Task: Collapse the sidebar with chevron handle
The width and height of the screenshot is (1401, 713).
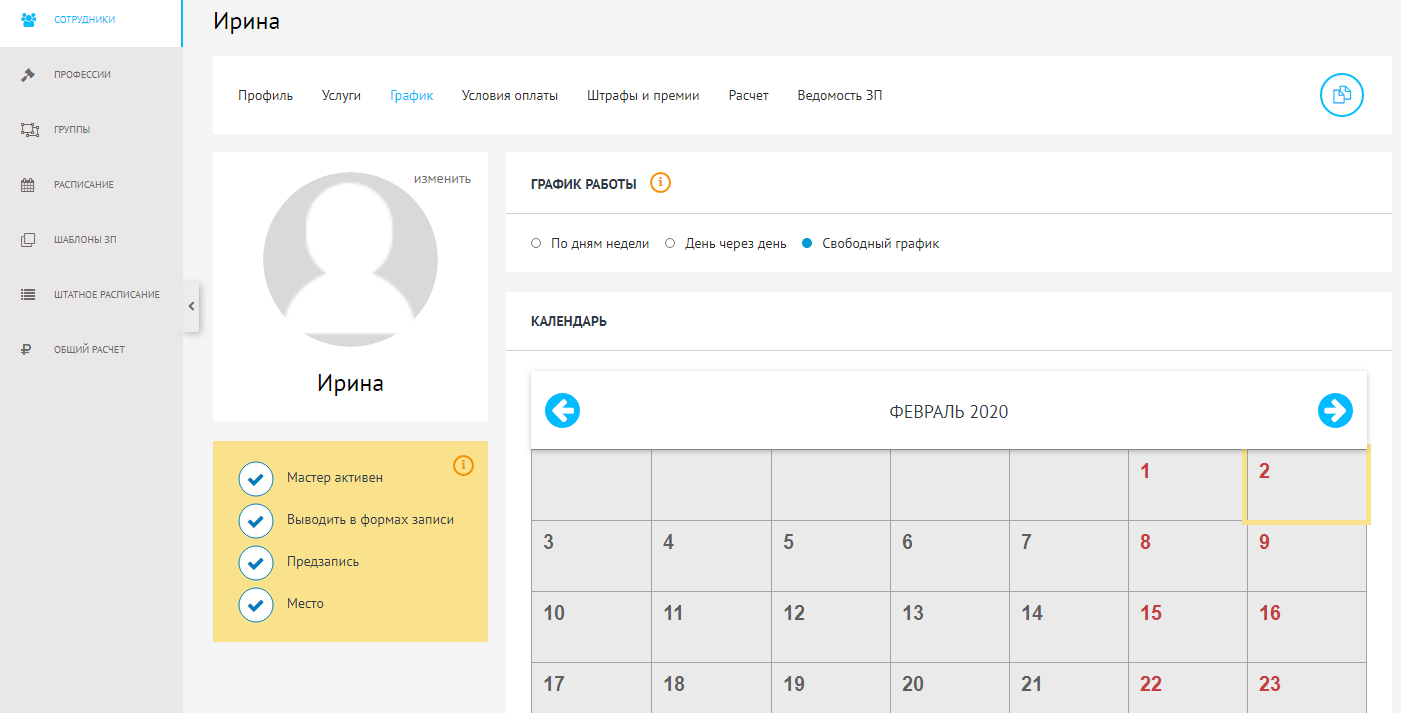Action: 191,306
